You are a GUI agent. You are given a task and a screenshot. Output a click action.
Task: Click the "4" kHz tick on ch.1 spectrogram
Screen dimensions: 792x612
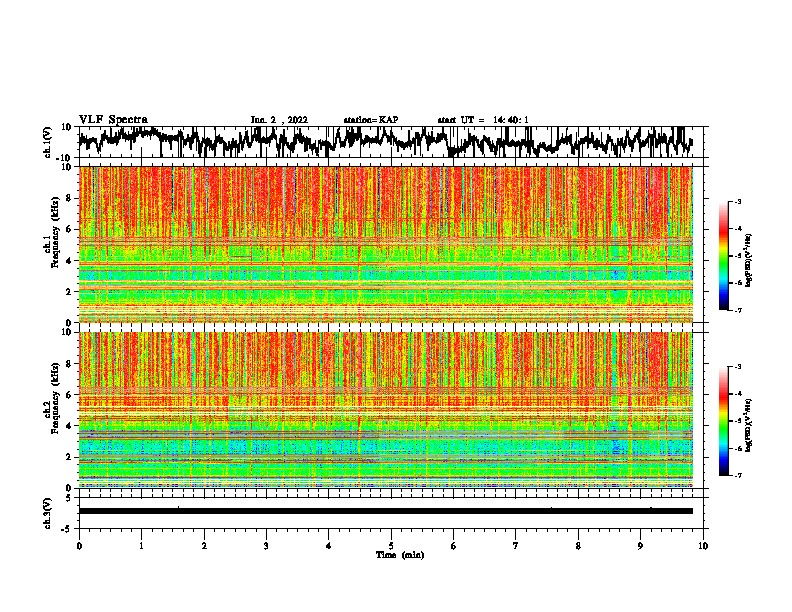69,261
